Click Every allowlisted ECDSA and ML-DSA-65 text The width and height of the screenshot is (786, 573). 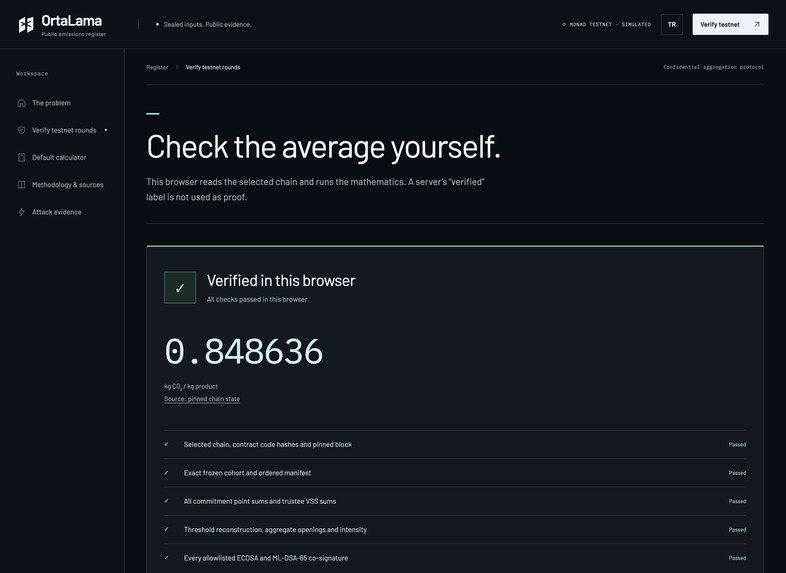point(266,558)
